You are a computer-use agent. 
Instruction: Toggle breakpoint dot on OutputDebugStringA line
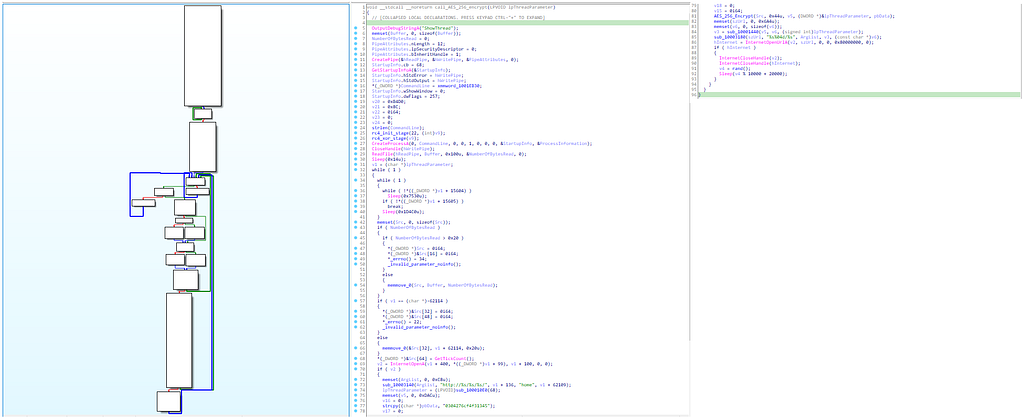[x=356, y=28]
